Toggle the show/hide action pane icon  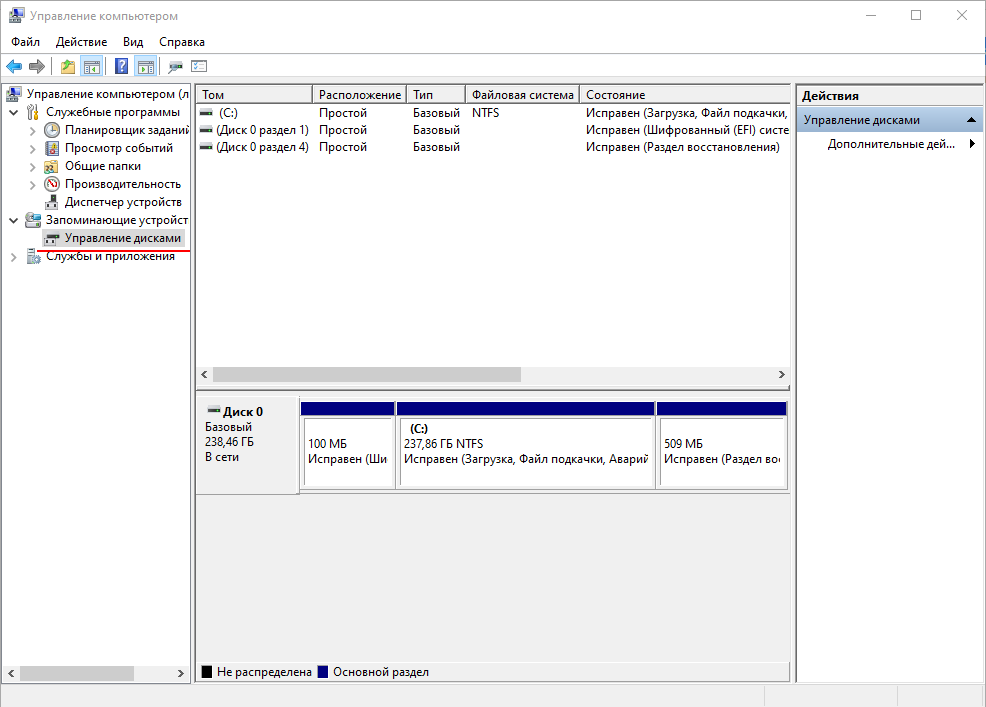146,66
